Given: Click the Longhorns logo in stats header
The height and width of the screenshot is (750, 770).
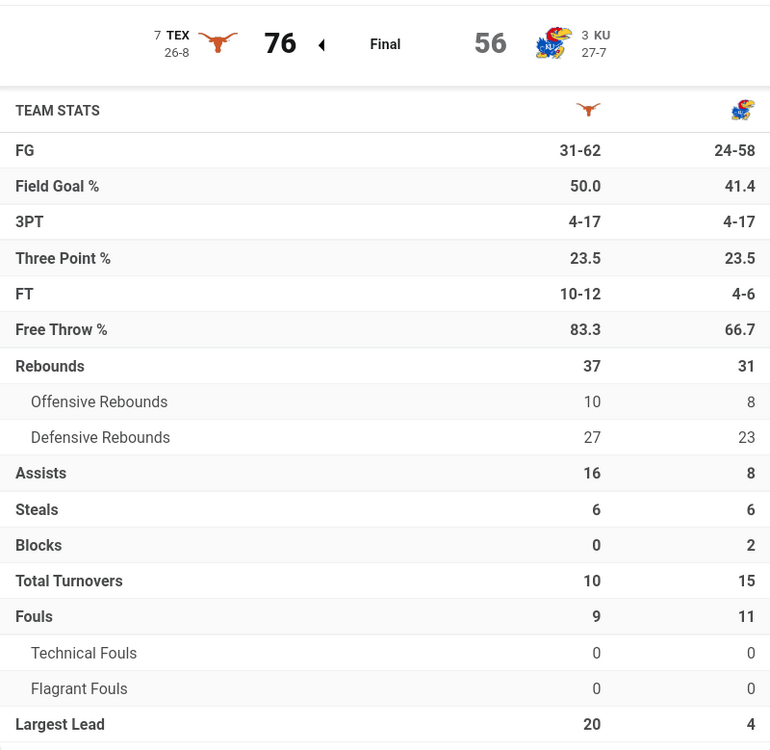Looking at the screenshot, I should coord(589,110).
